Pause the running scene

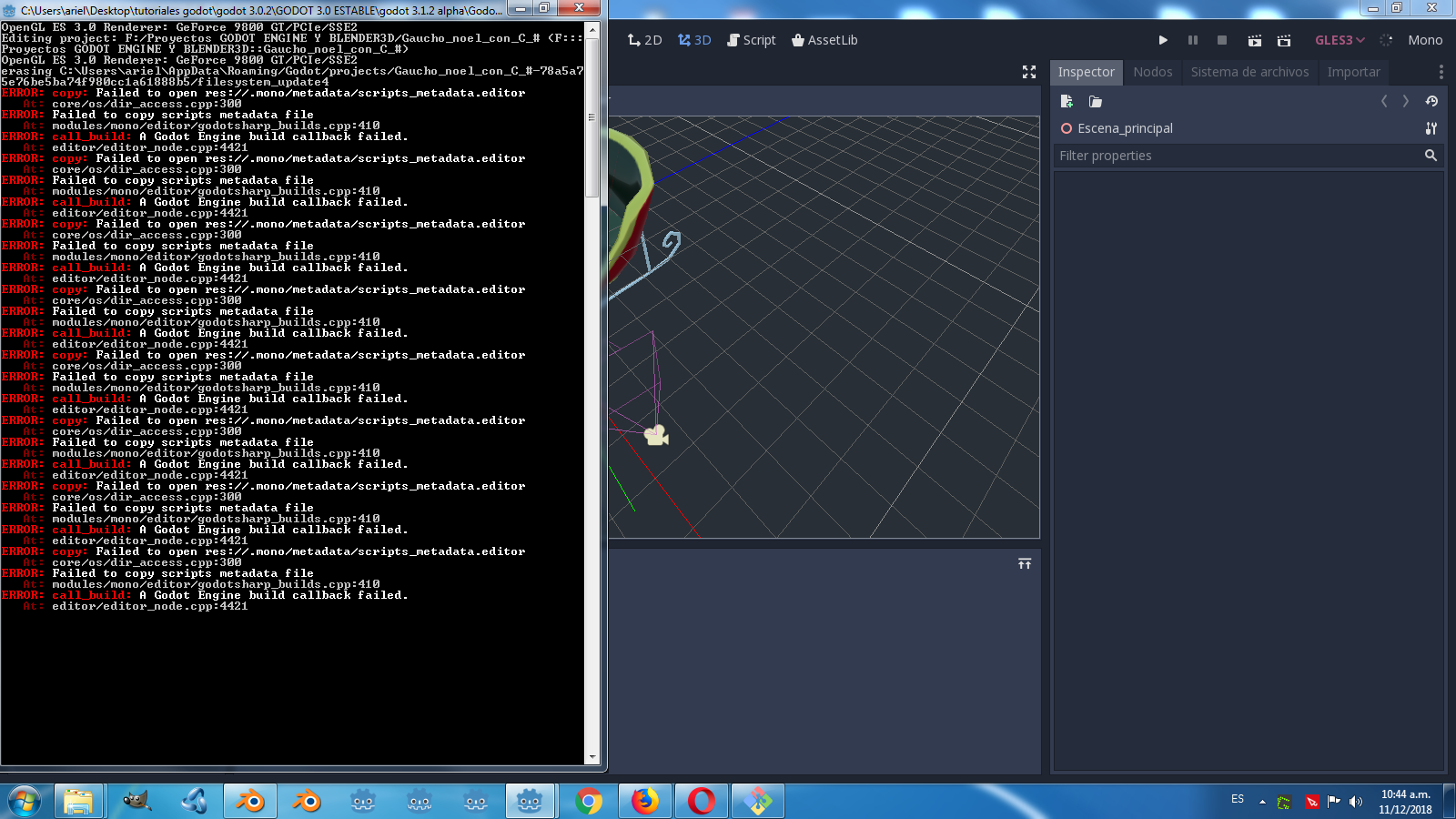click(x=1193, y=40)
